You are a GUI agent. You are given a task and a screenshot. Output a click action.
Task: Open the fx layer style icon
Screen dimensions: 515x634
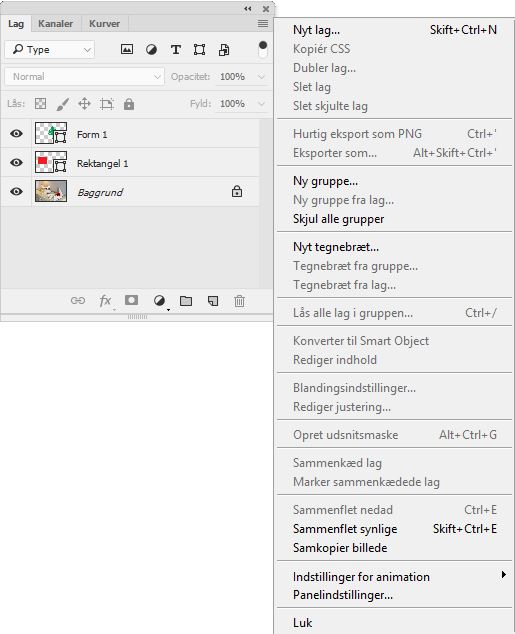click(x=105, y=301)
